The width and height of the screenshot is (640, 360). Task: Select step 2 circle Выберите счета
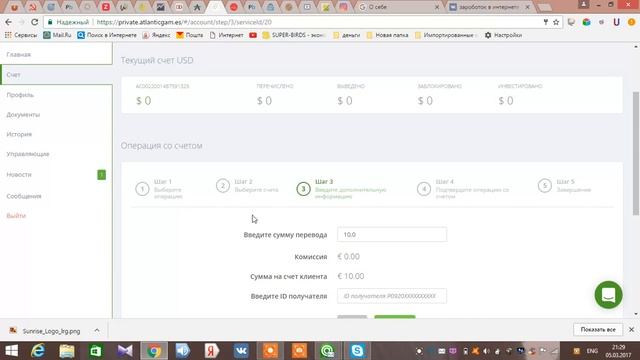[223, 186]
